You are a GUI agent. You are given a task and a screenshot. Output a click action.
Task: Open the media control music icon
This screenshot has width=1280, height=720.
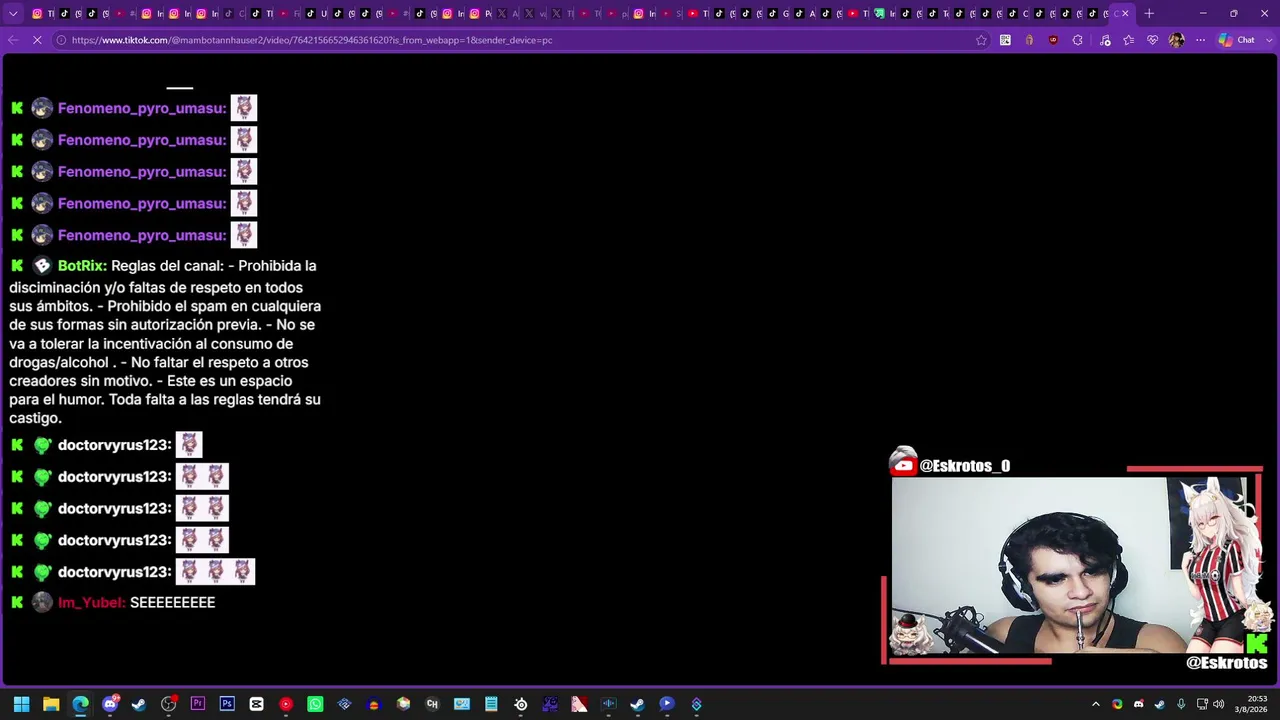[1105, 40]
